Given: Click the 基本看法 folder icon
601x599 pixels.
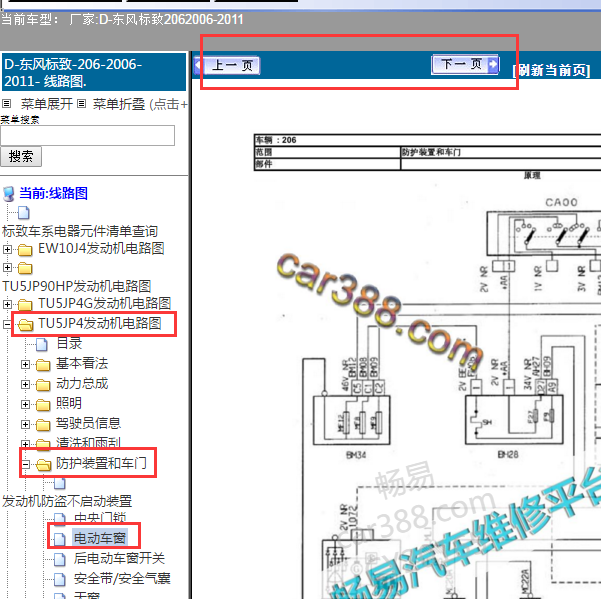Looking at the screenshot, I should (43, 365).
